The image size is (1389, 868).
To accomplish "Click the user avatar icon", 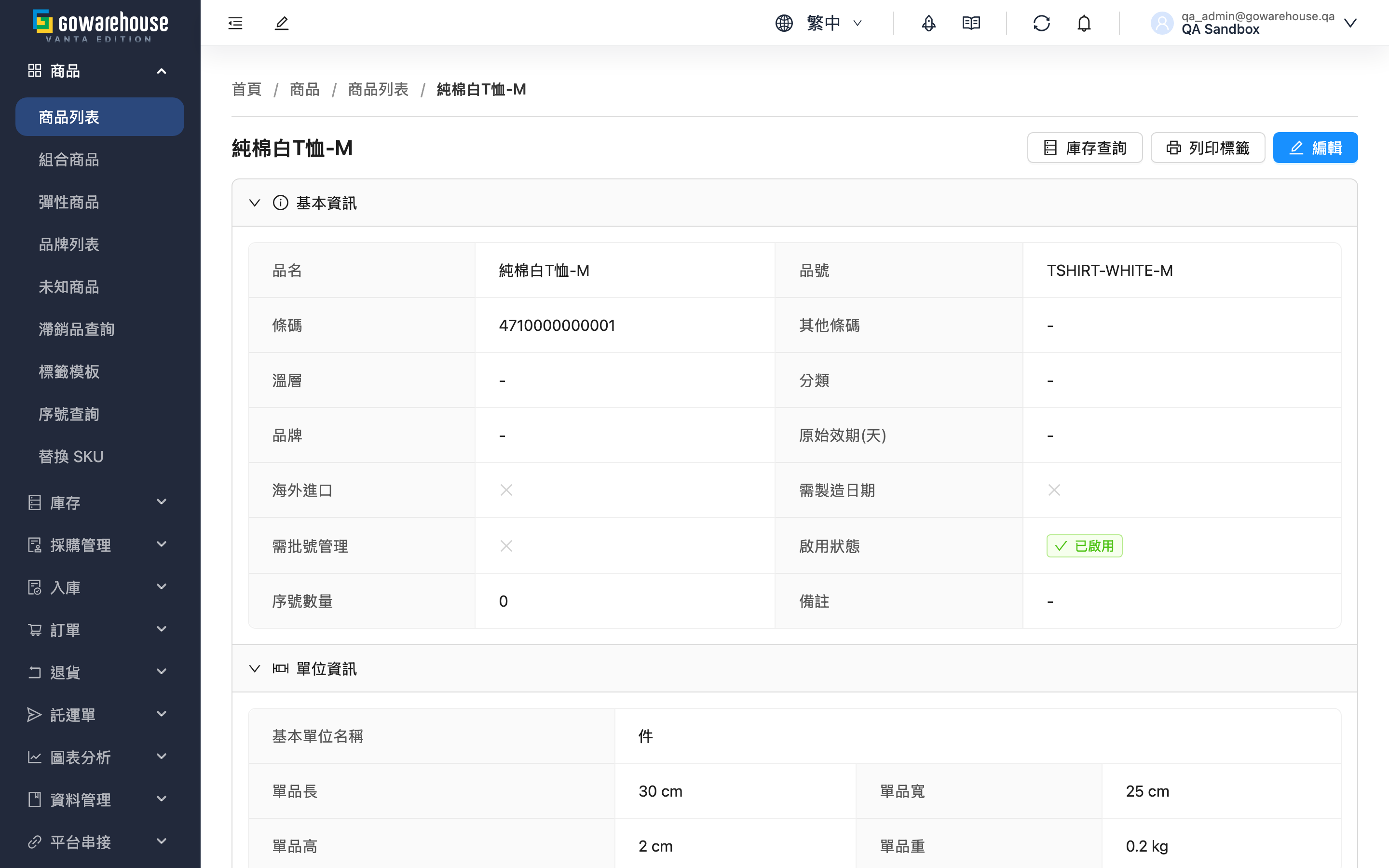I will coord(1162,23).
